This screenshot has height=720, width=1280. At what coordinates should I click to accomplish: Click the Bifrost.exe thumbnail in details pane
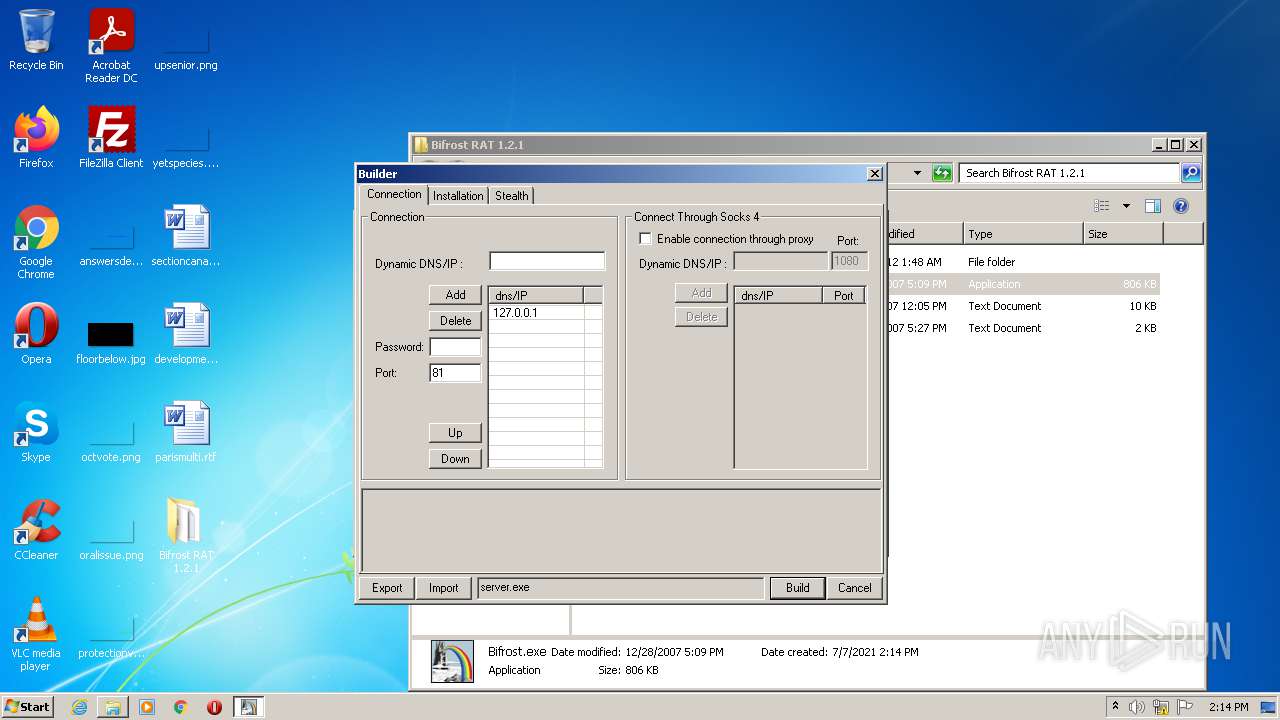click(452, 661)
